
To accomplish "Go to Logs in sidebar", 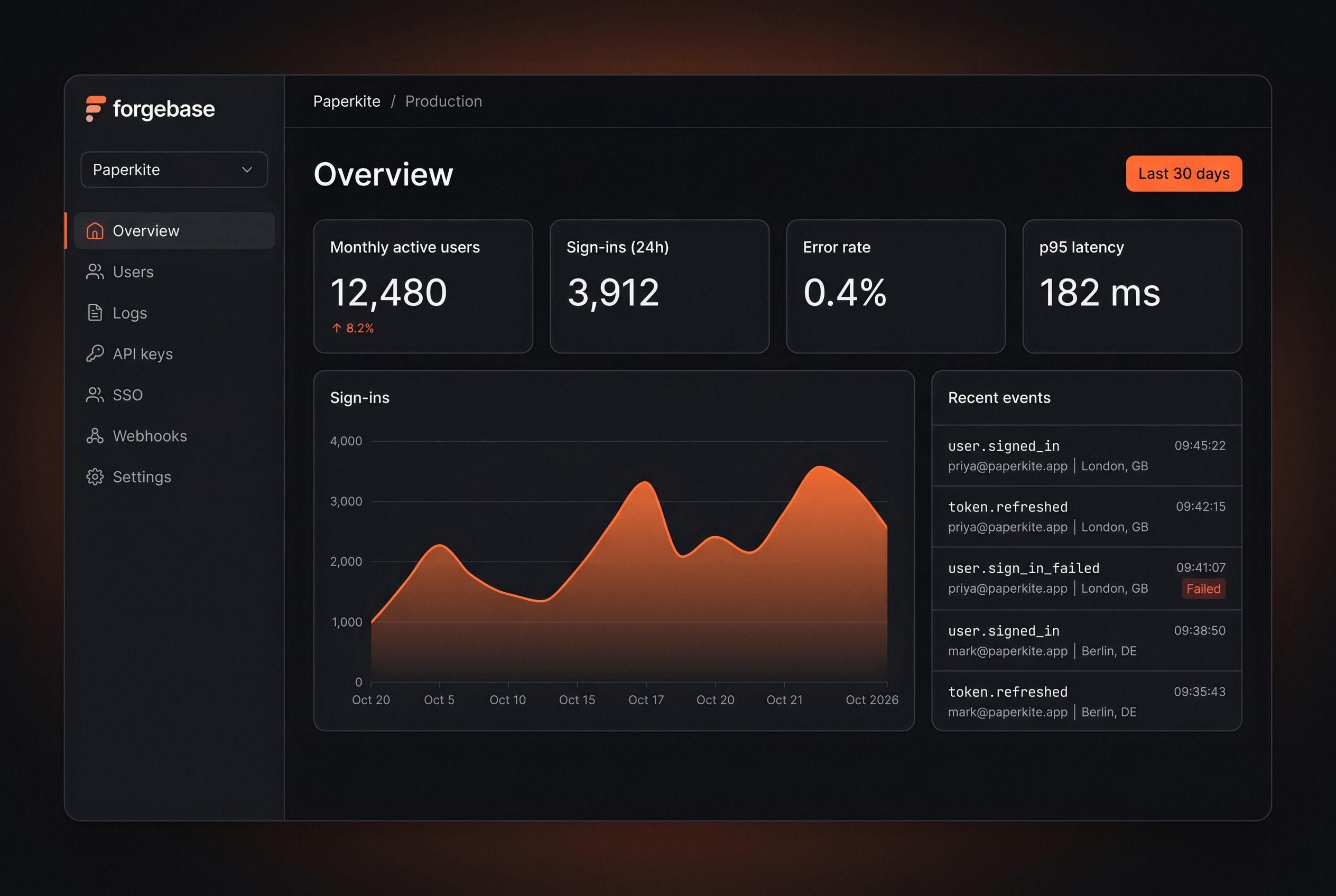I will coord(174,313).
